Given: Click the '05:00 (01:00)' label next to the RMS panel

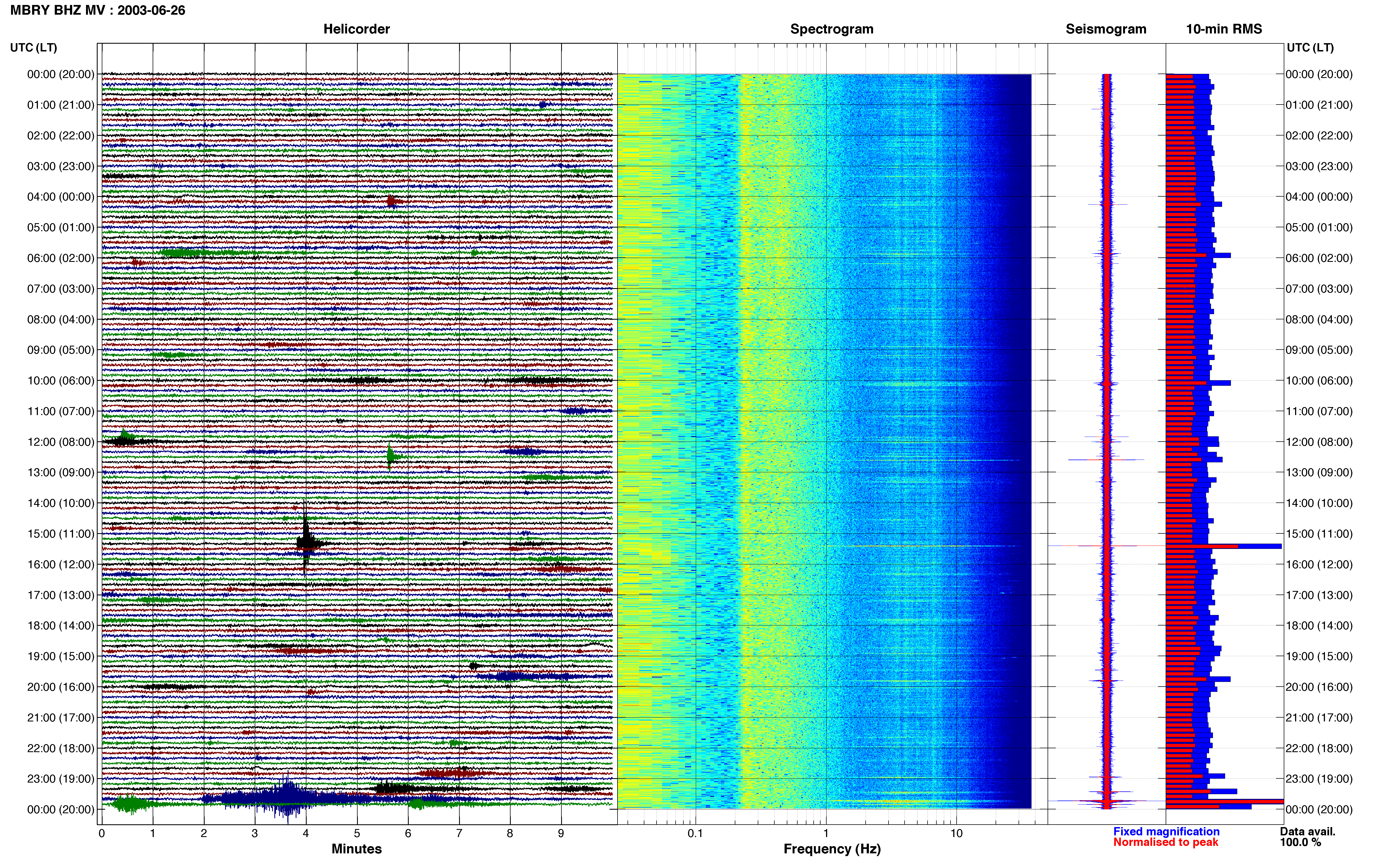Looking at the screenshot, I should [x=1319, y=227].
